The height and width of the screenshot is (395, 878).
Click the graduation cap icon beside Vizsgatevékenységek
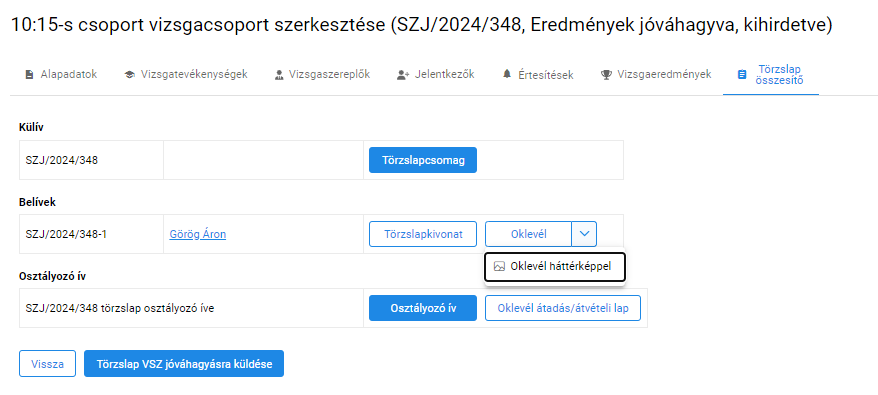pyautogui.click(x=129, y=75)
